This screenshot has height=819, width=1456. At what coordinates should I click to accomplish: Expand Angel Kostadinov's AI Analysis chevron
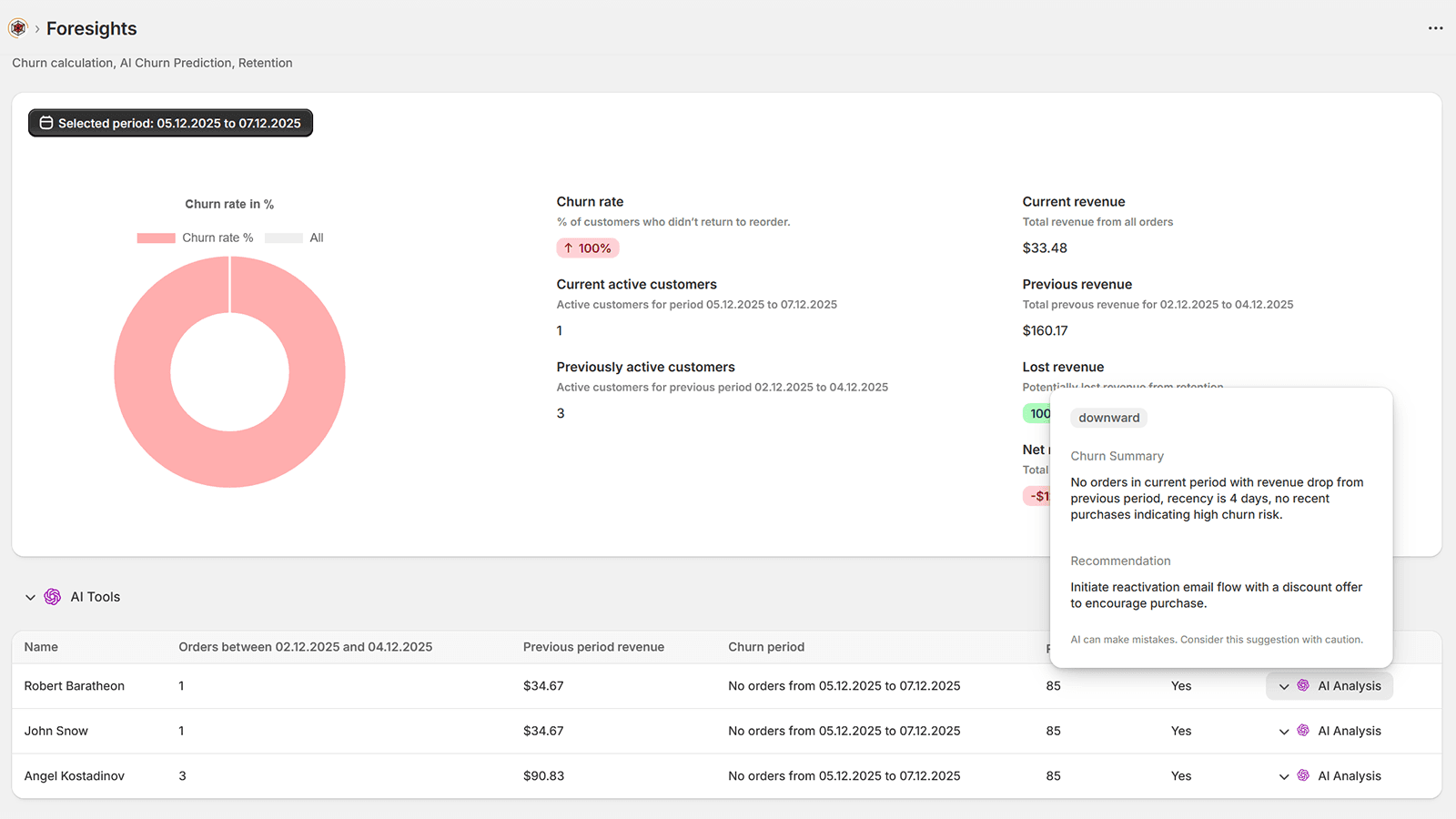(x=1284, y=777)
